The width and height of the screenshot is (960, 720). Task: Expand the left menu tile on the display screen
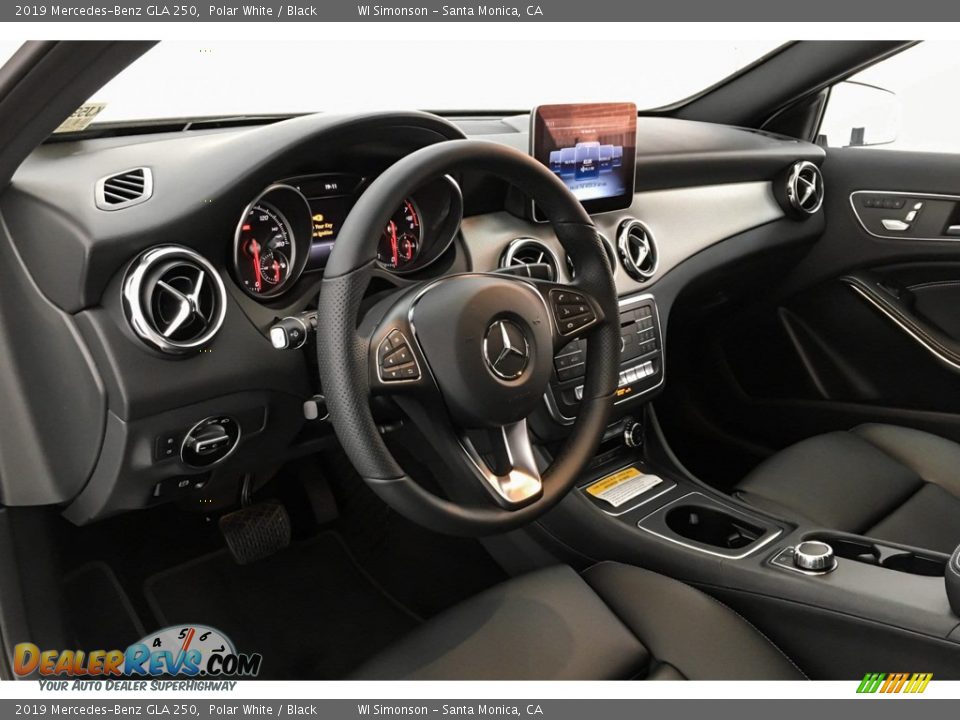(556, 161)
